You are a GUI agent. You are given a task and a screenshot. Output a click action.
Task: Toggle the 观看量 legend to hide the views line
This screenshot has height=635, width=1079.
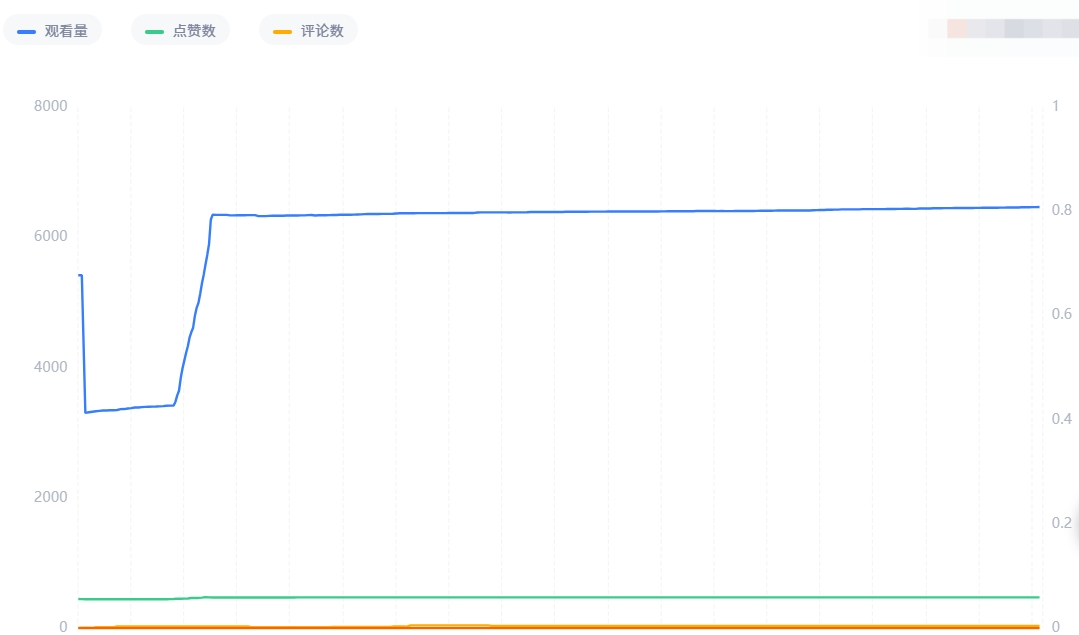[x=53, y=30]
